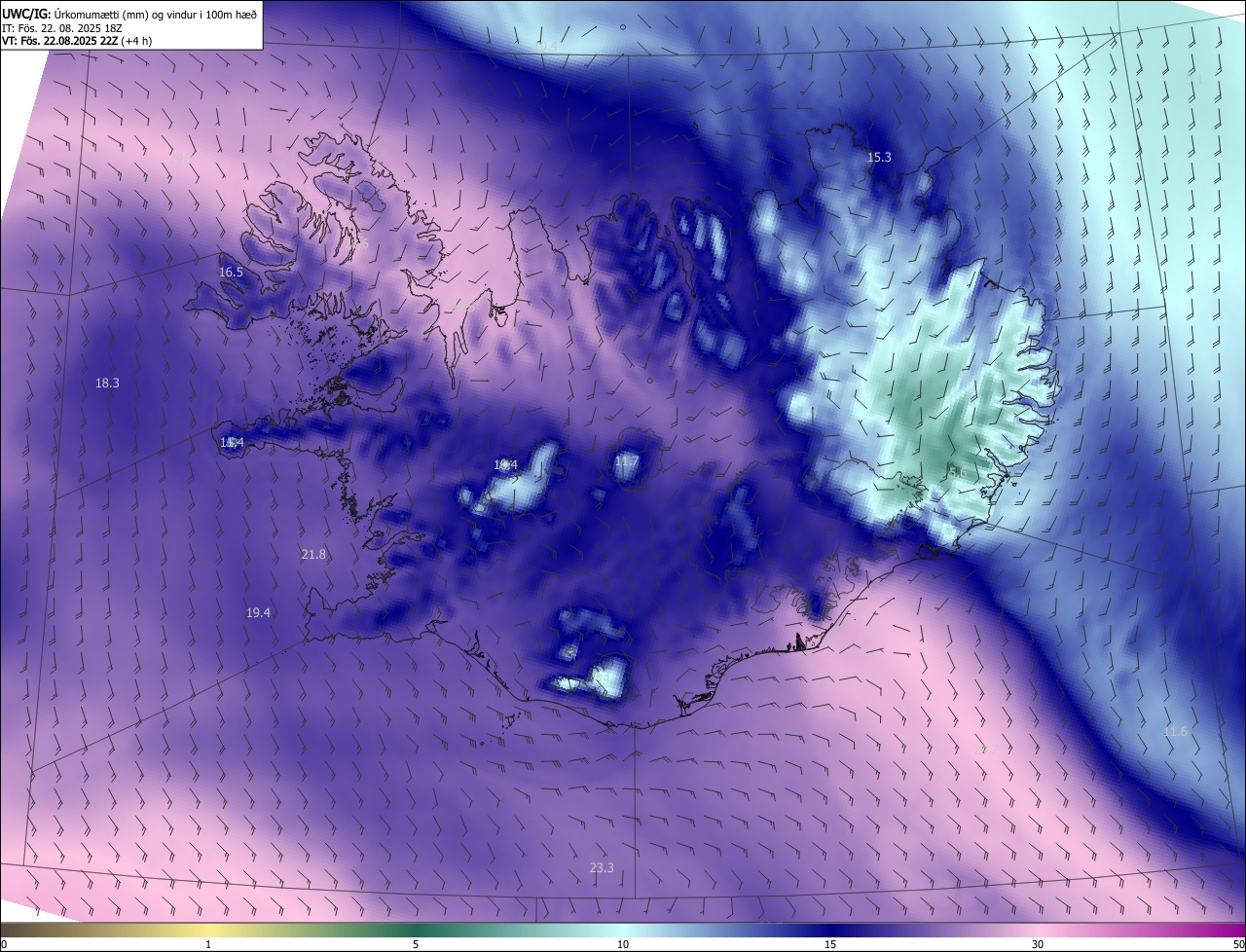This screenshot has height=952, width=1246.
Task: Click the 15.3 value label on the map
Action: click(879, 157)
